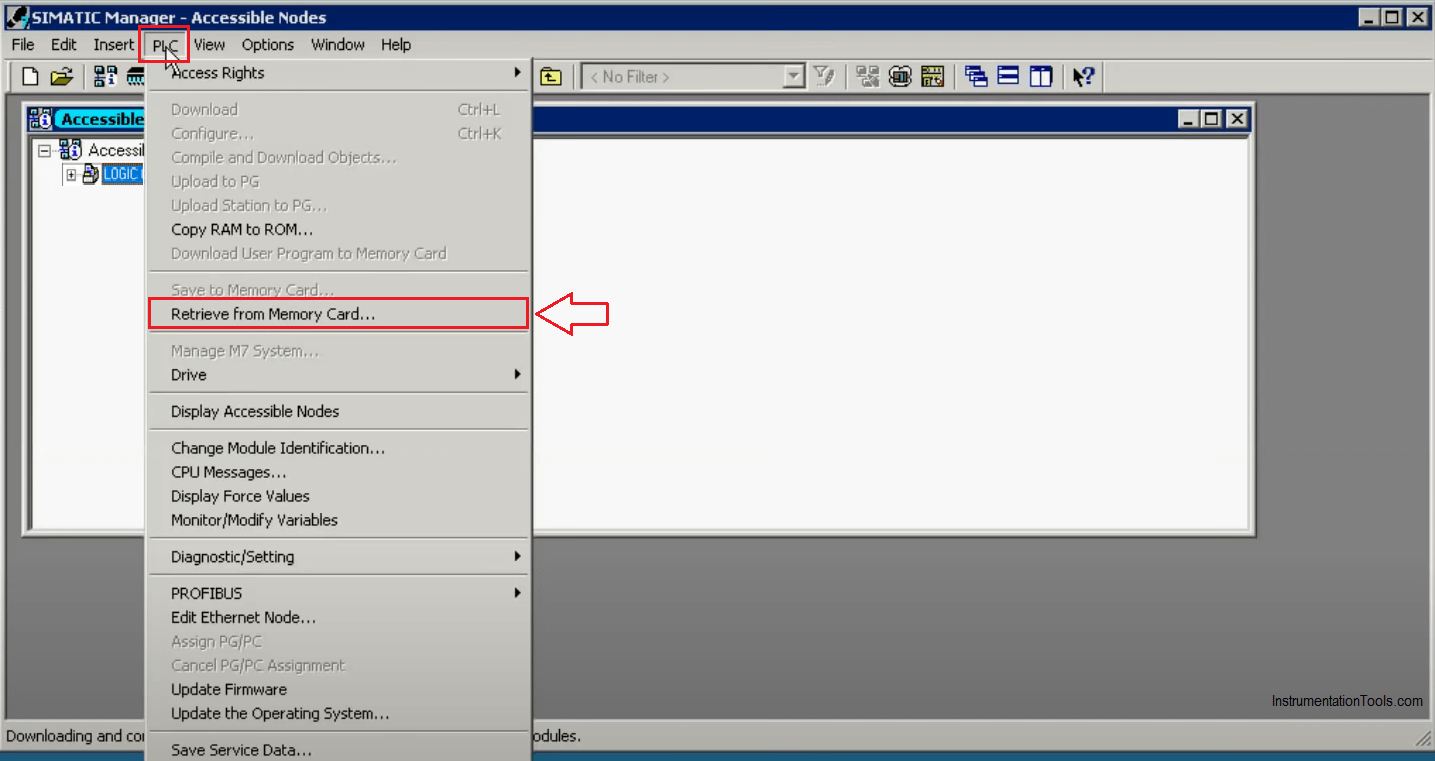Close the Accessible Nodes child window
Image resolution: width=1435 pixels, height=761 pixels.
click(x=1237, y=119)
